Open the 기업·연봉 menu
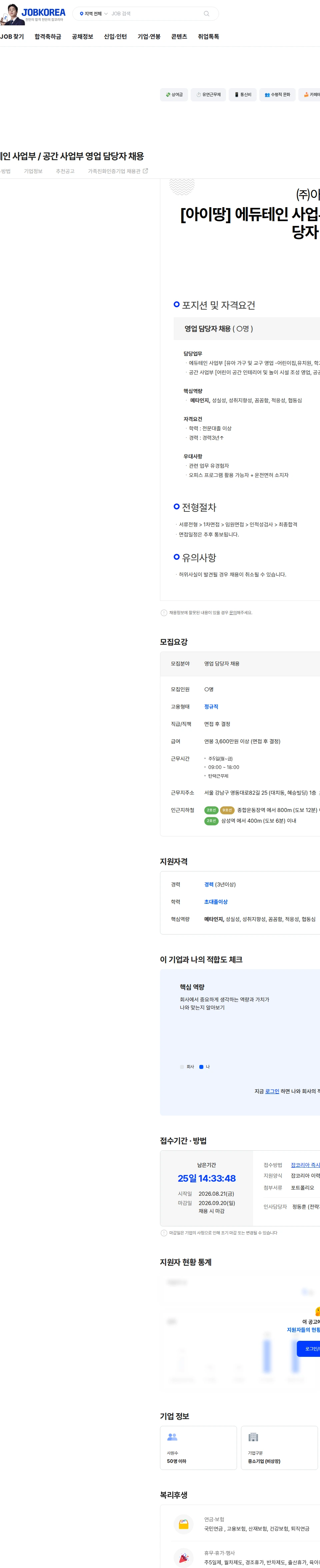The height and width of the screenshot is (1568, 320). [x=149, y=36]
